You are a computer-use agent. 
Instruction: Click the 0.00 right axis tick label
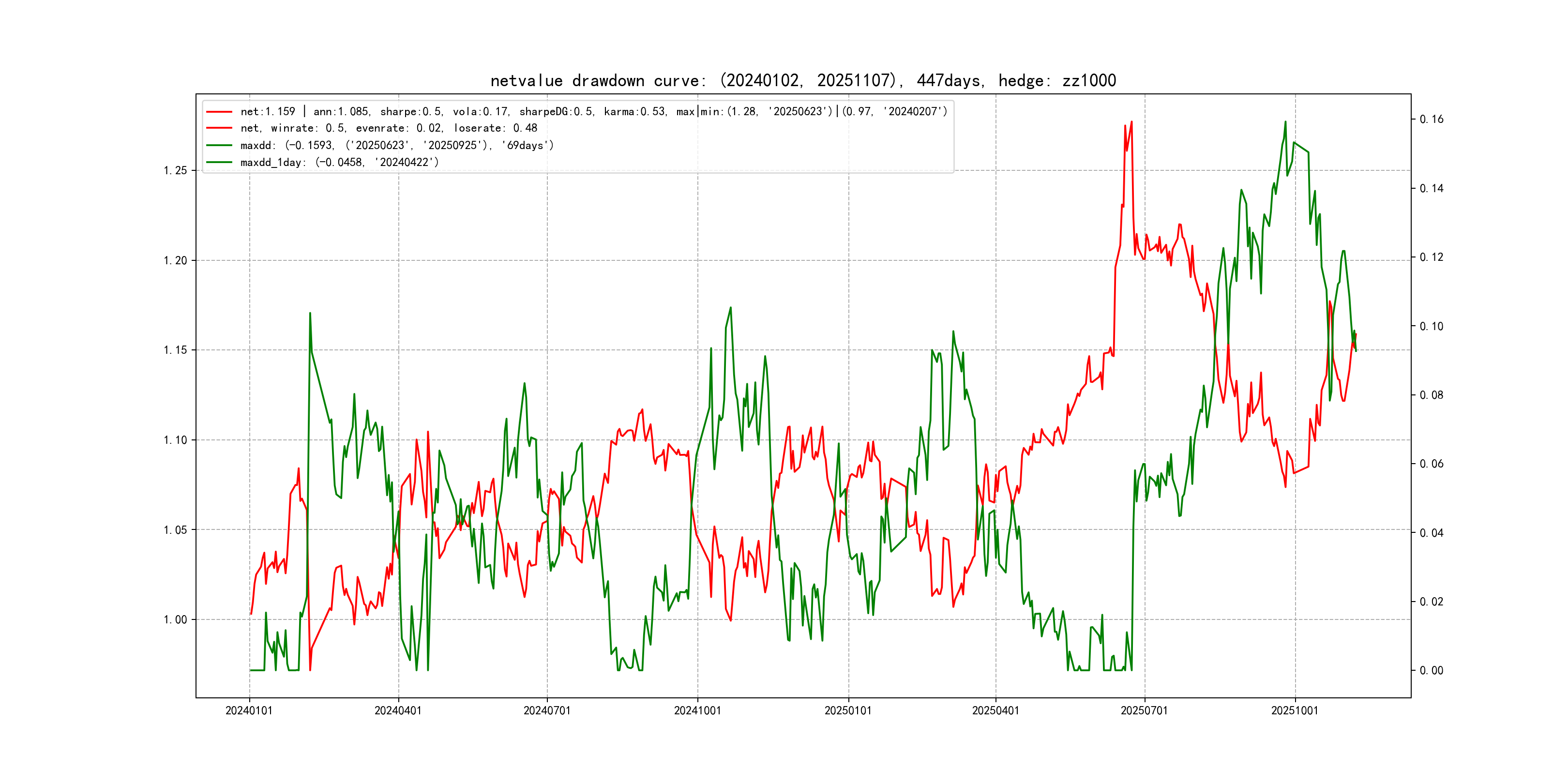point(1431,671)
